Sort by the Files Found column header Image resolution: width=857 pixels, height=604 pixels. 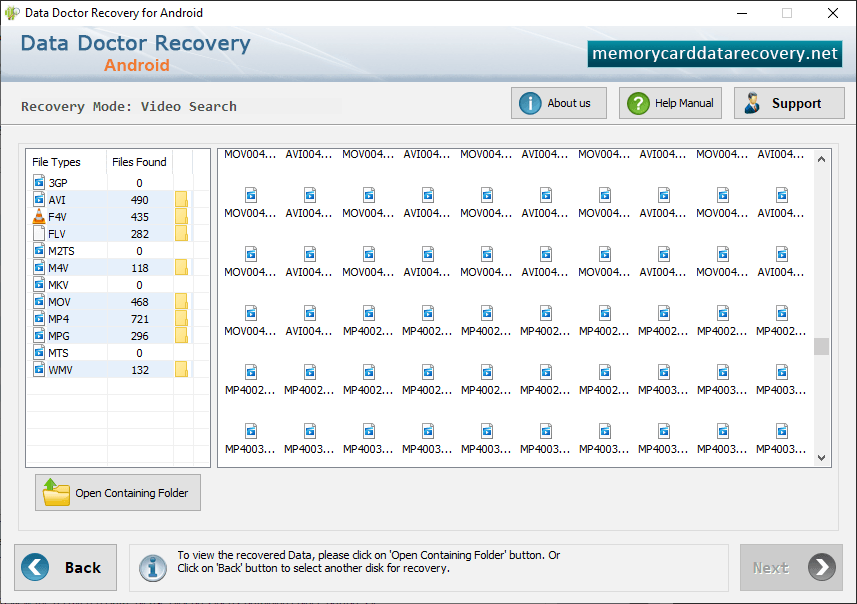point(139,162)
